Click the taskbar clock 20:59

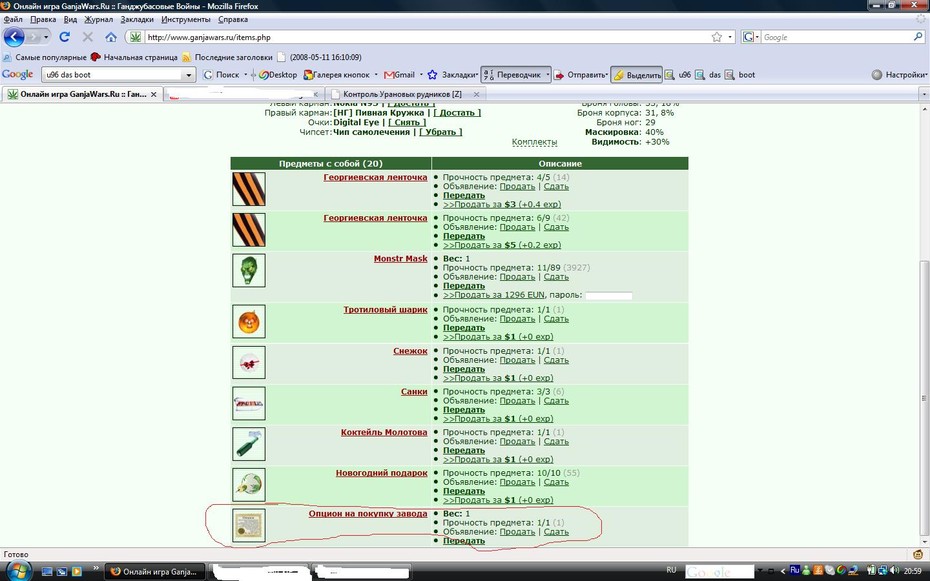tap(912, 571)
